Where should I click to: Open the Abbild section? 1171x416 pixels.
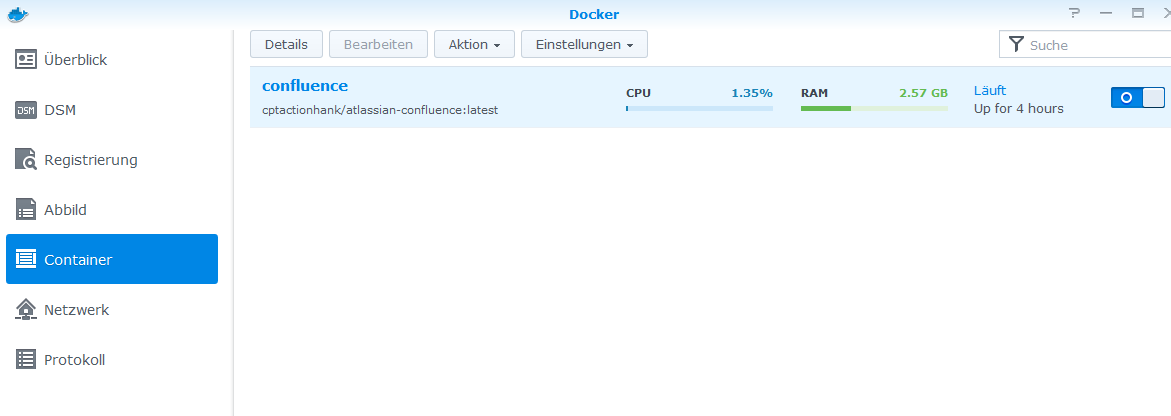[66, 210]
